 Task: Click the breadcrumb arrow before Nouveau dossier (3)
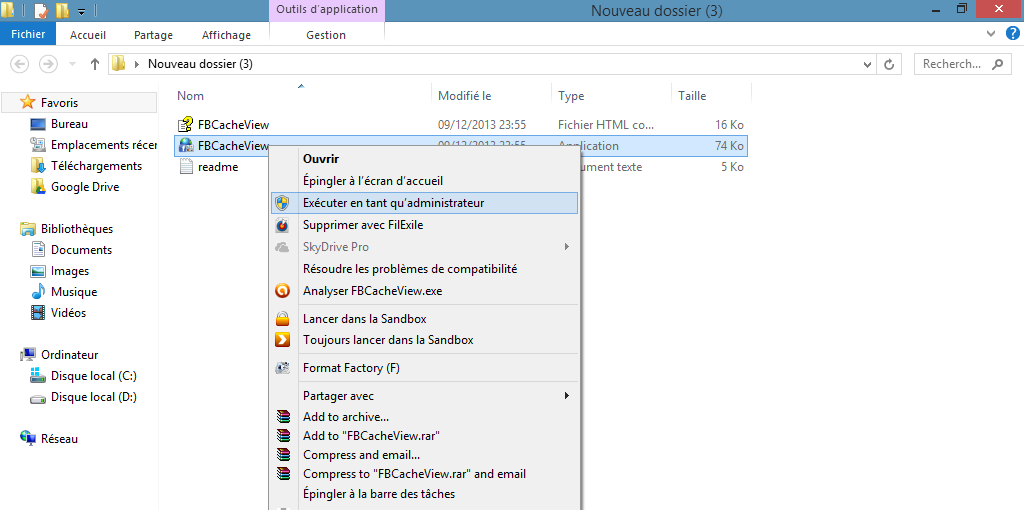tap(136, 64)
